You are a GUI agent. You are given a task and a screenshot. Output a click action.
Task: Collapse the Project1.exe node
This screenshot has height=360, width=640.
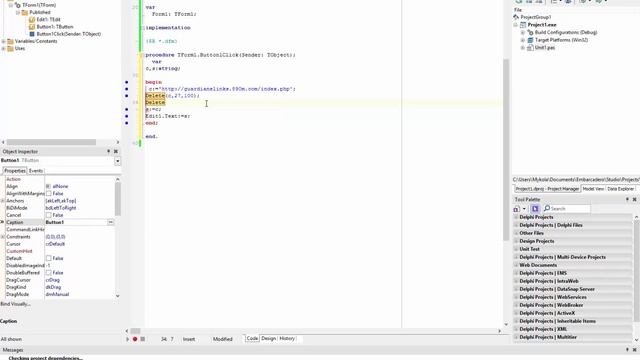pyautogui.click(x=516, y=25)
